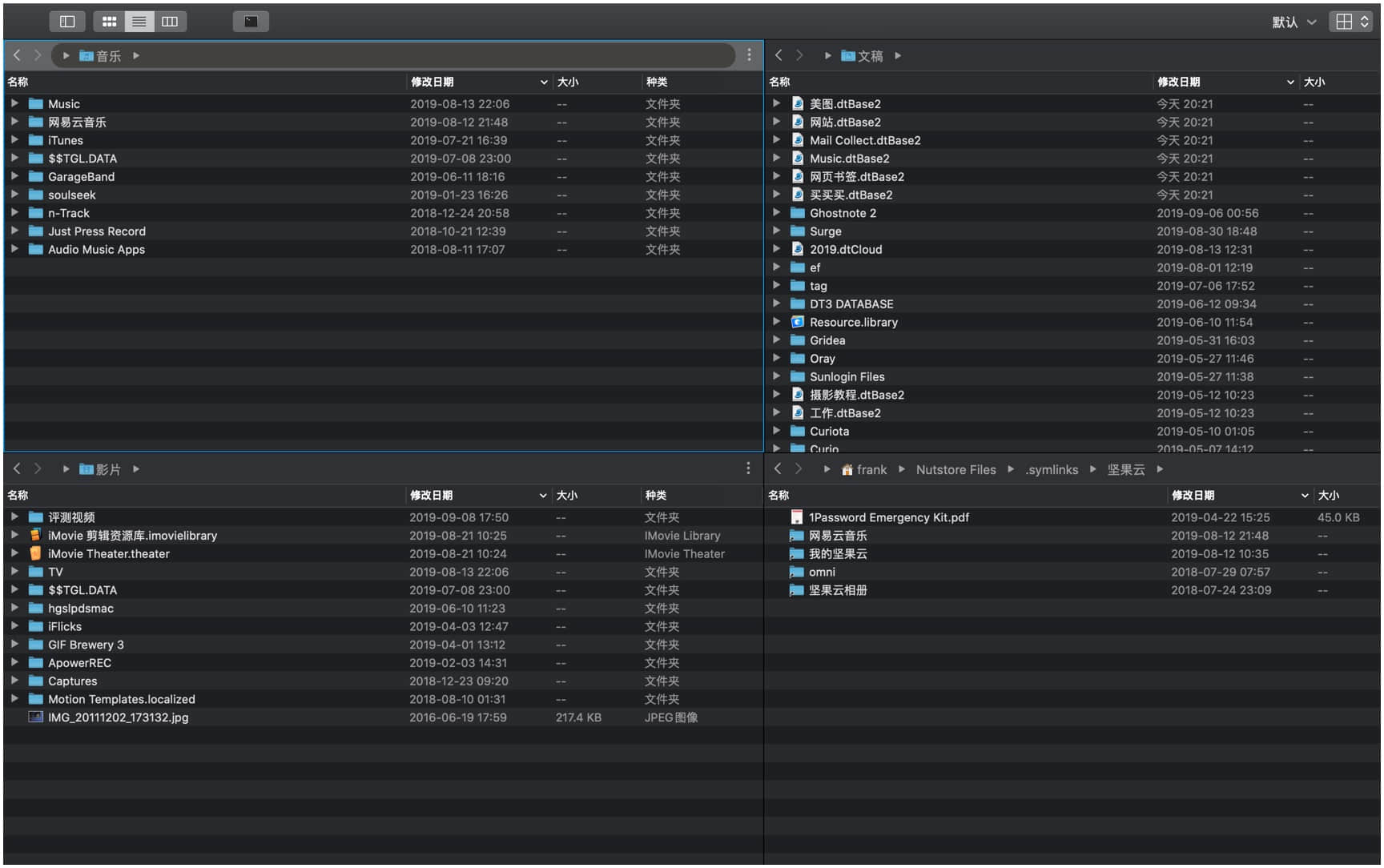Select the 我的坚果云 folder icon
The height and width of the screenshot is (868, 1384).
coord(796,553)
